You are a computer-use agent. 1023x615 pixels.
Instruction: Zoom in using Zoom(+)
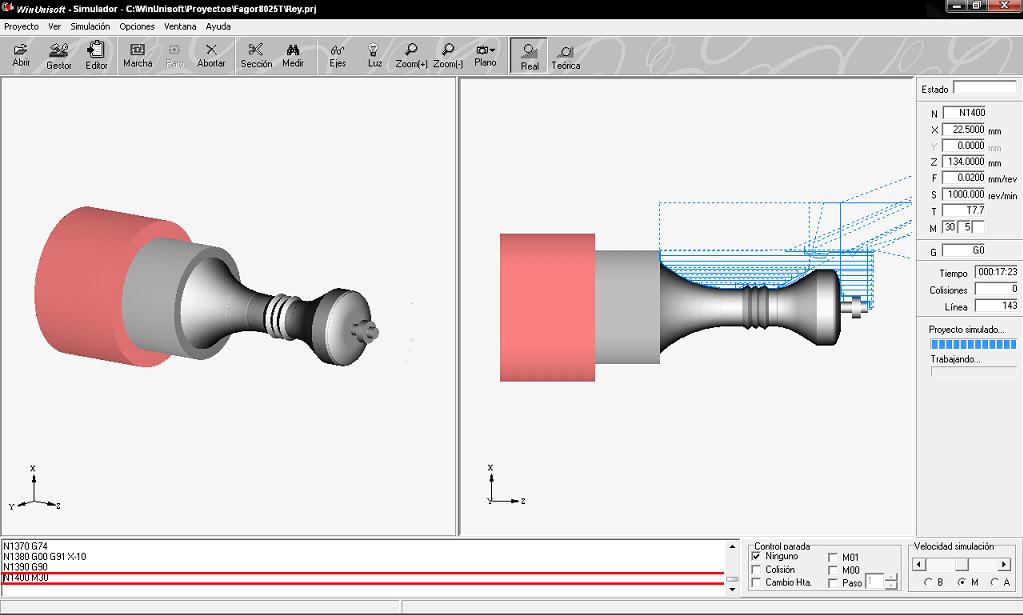tap(409, 55)
